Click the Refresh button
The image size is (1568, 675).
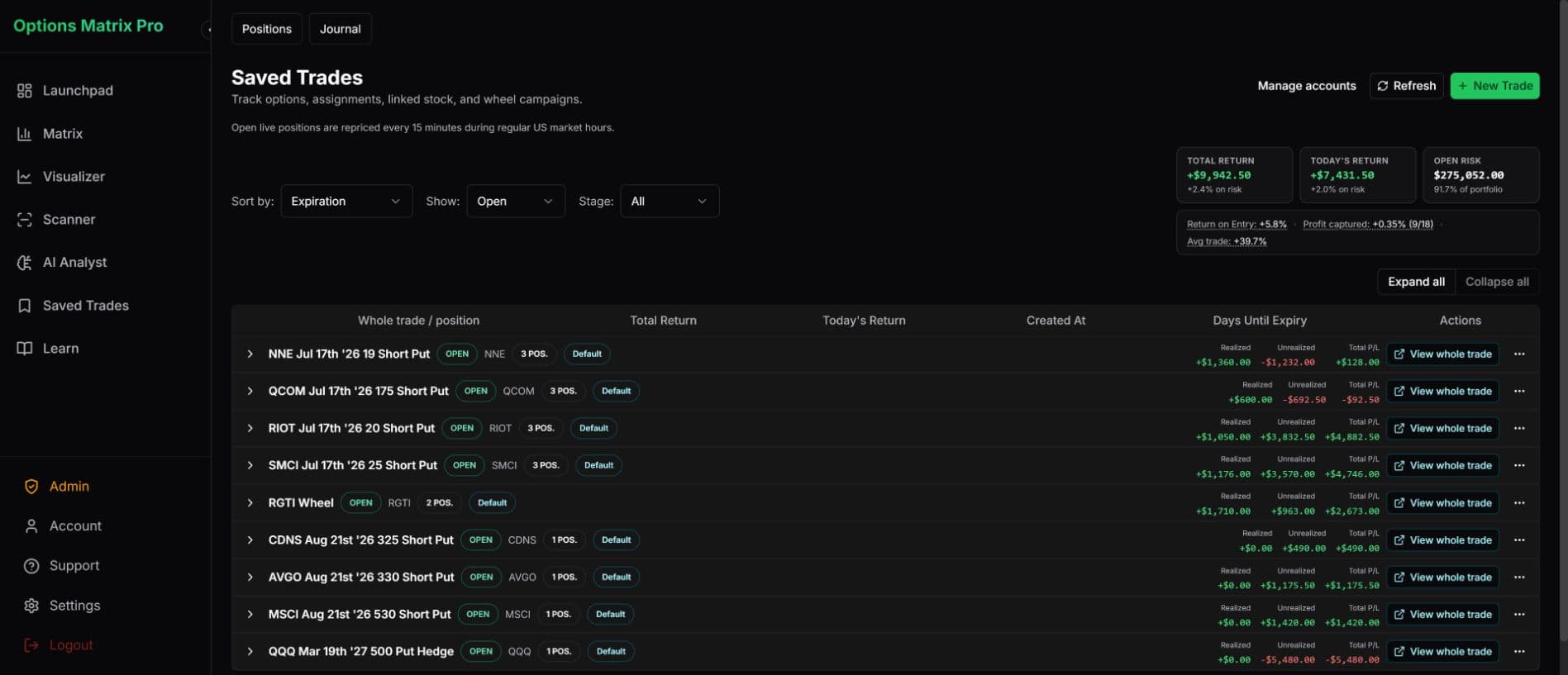[x=1406, y=86]
